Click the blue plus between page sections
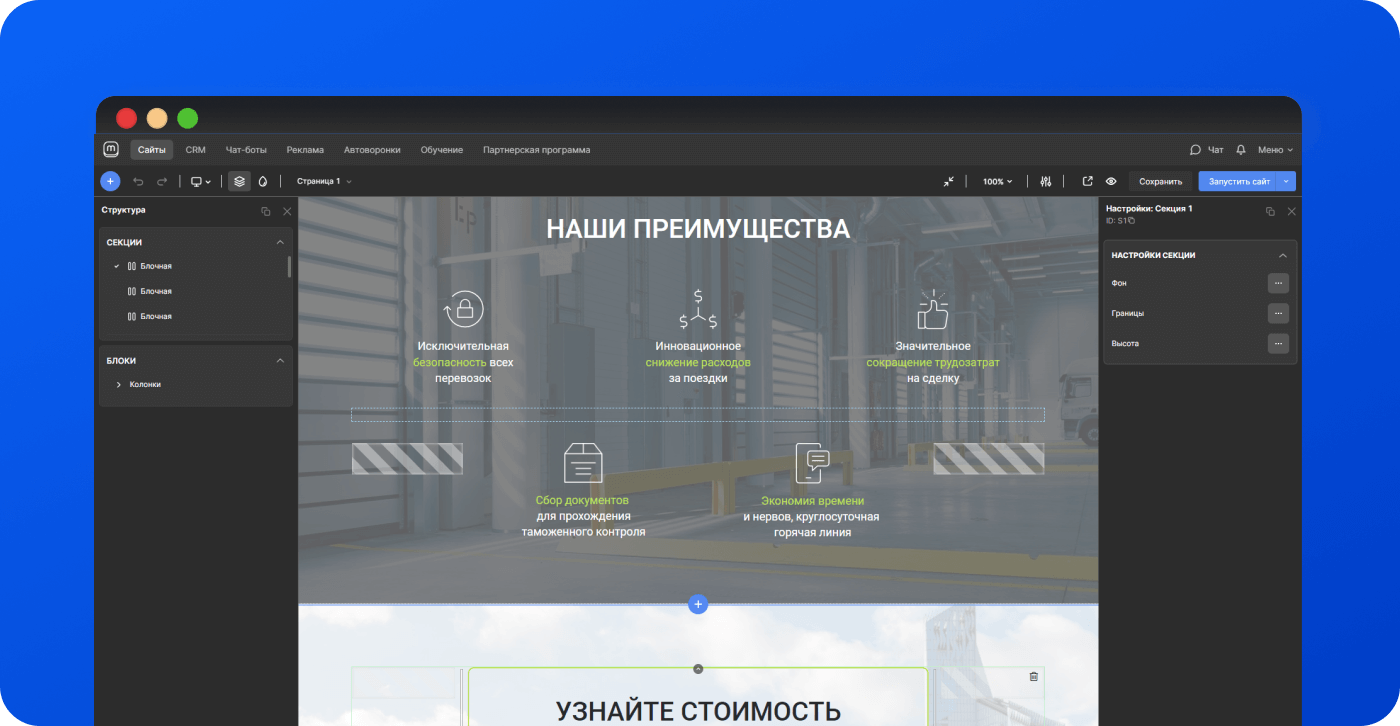1400x726 pixels. coord(698,604)
